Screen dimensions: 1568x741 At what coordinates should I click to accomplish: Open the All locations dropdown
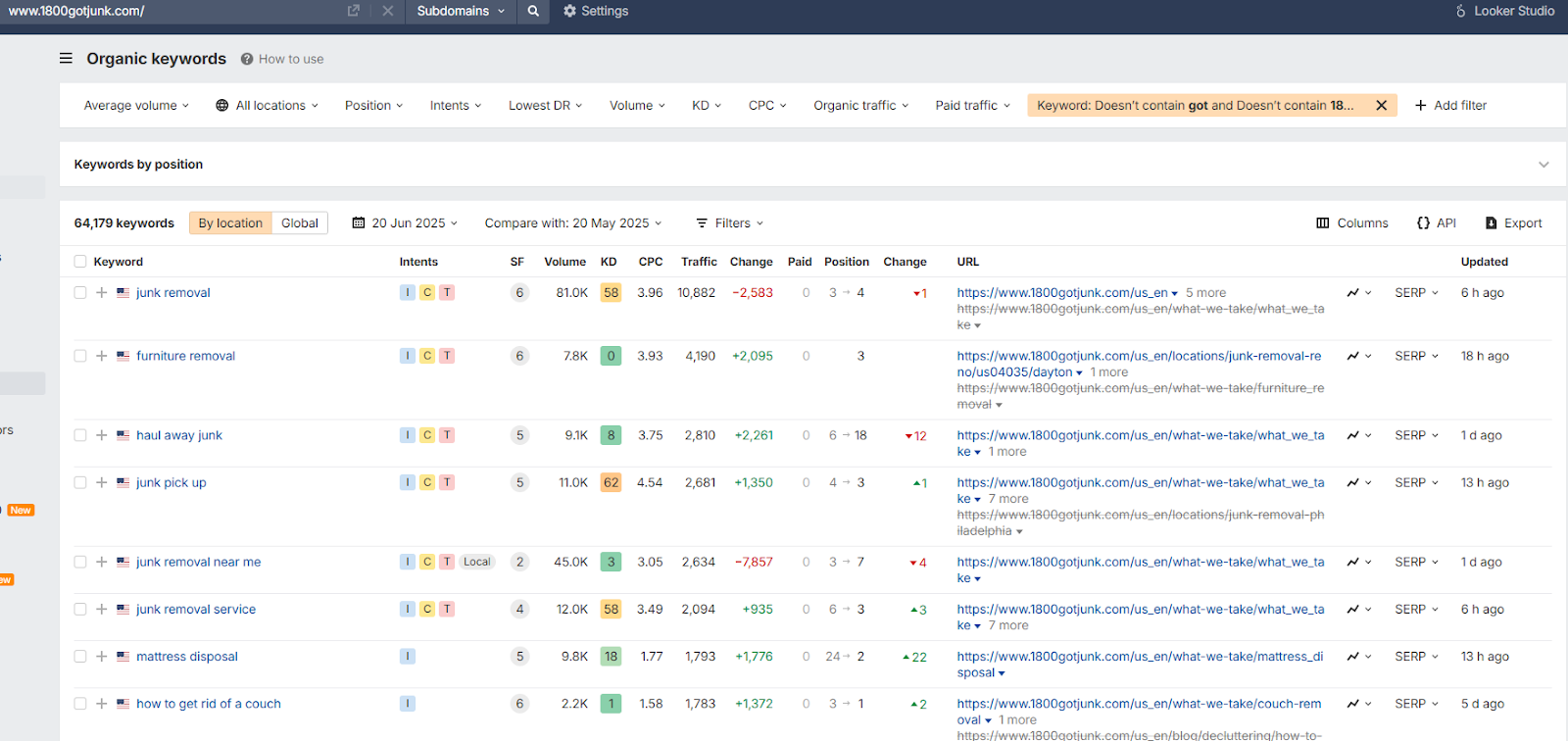click(267, 106)
